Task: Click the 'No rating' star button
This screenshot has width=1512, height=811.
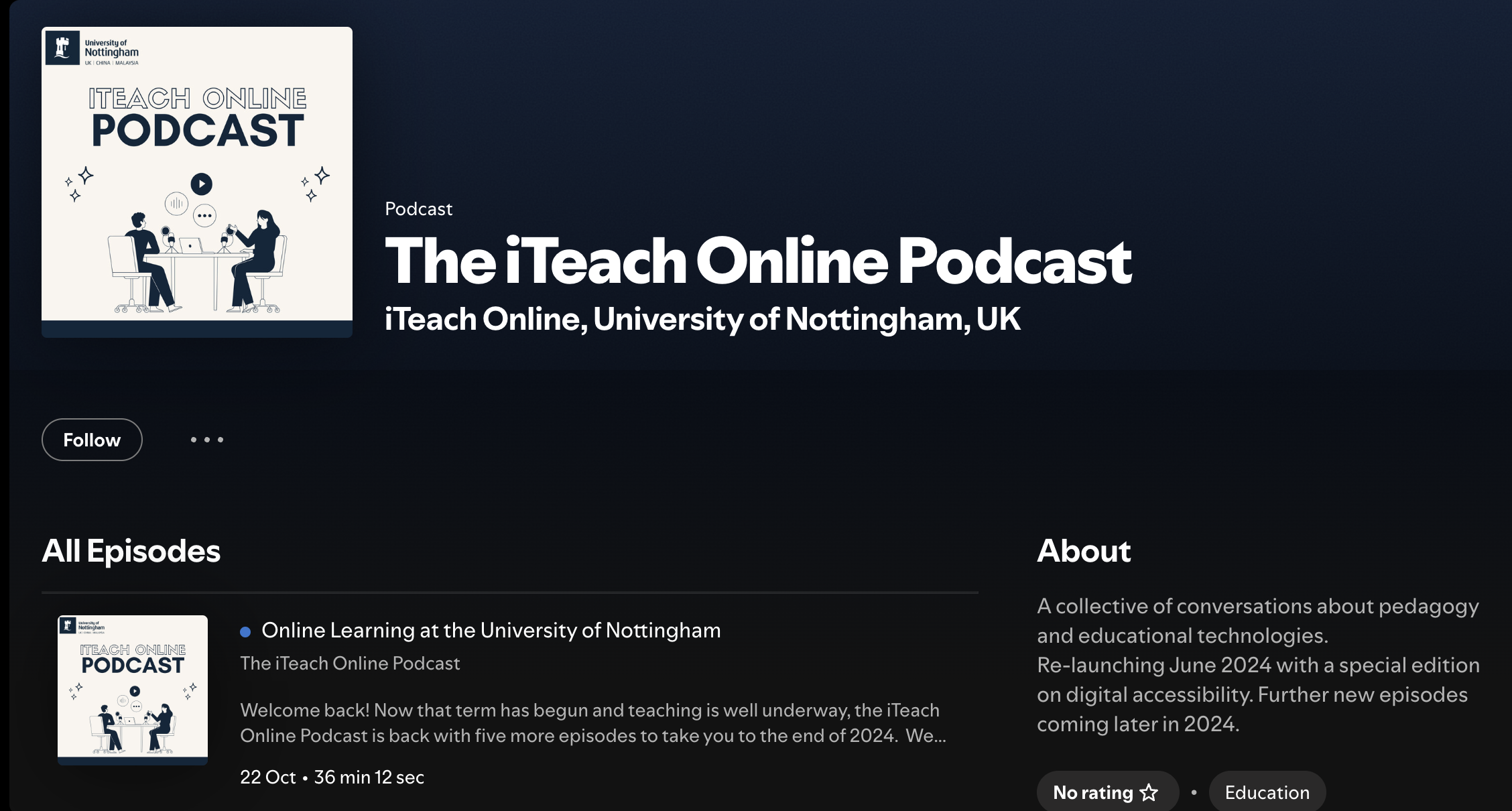Action: (x=1107, y=792)
